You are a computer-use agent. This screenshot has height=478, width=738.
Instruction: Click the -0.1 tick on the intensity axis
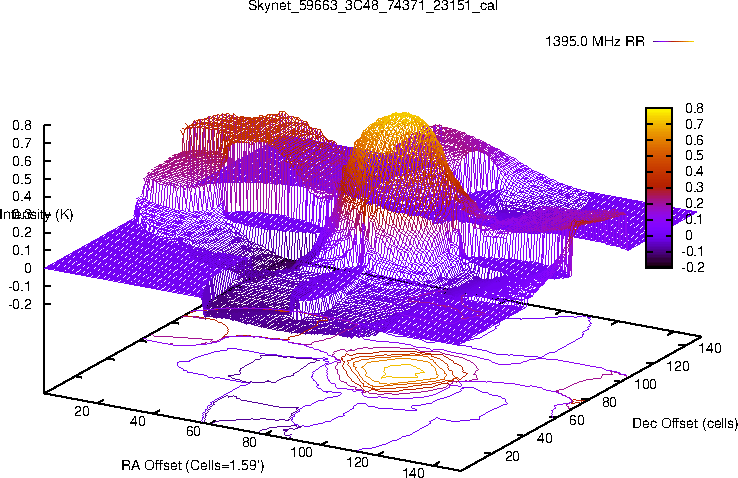coord(20,287)
